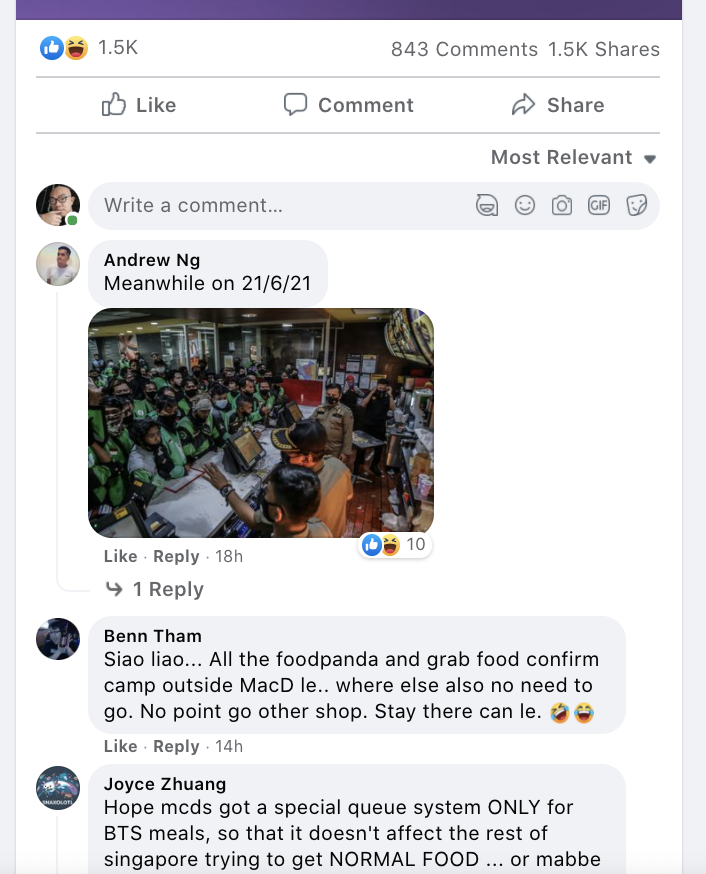Image resolution: width=706 pixels, height=874 pixels.
Task: Open the sticker picker in comment box
Action: (636, 206)
